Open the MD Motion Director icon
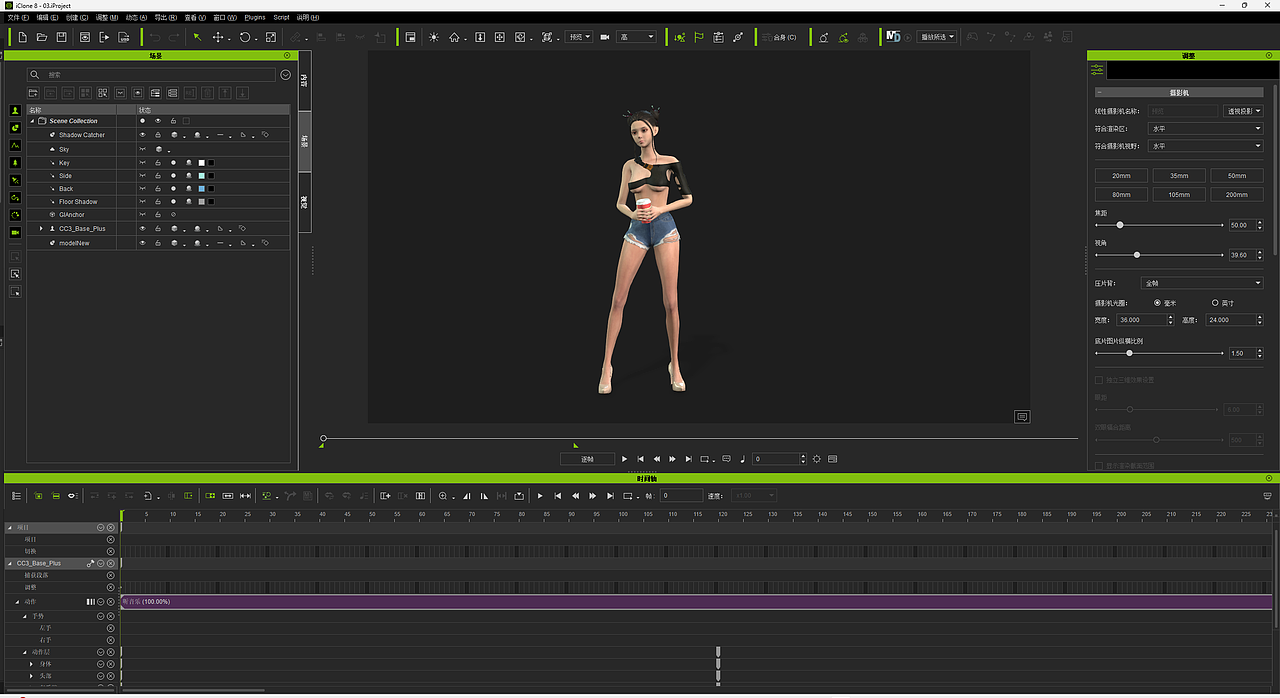 (893, 37)
